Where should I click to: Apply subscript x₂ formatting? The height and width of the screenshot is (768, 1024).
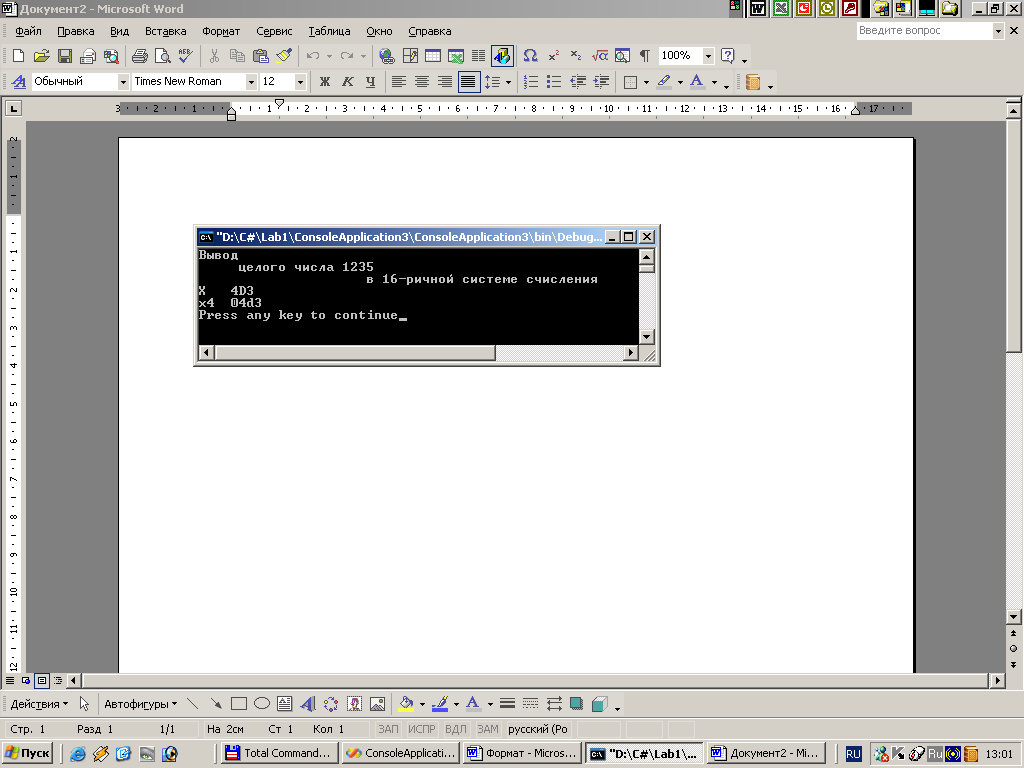point(576,56)
